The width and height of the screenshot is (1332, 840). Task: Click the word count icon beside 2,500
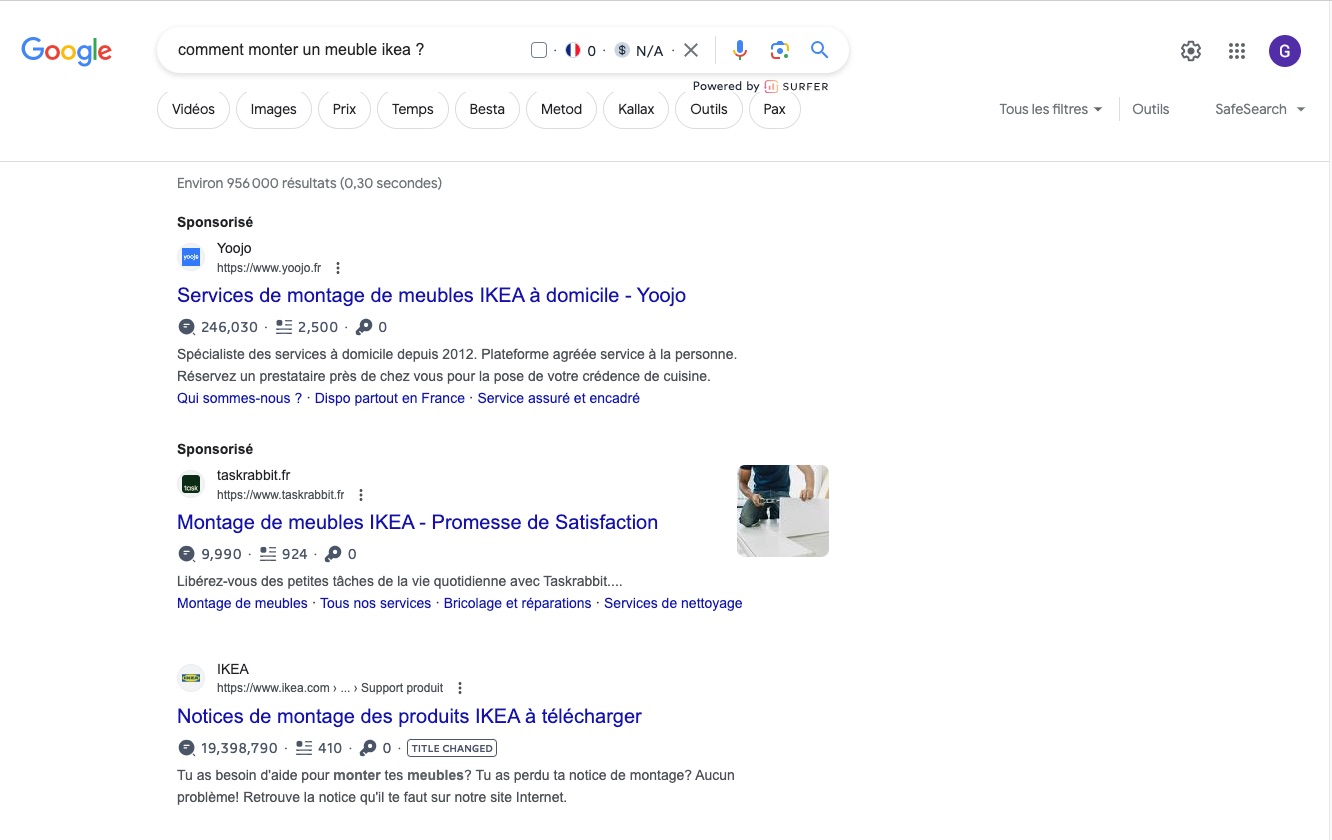(x=283, y=327)
